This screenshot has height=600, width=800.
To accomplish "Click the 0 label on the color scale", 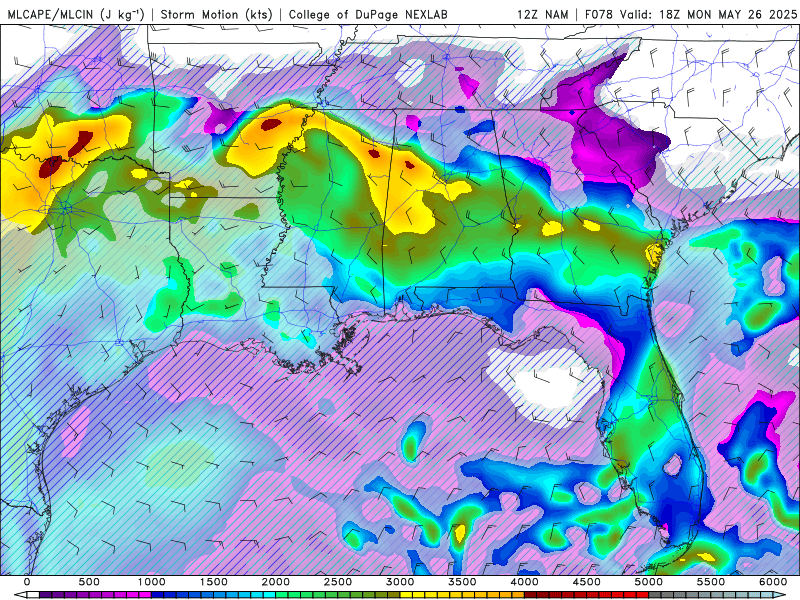I will point(27,582).
